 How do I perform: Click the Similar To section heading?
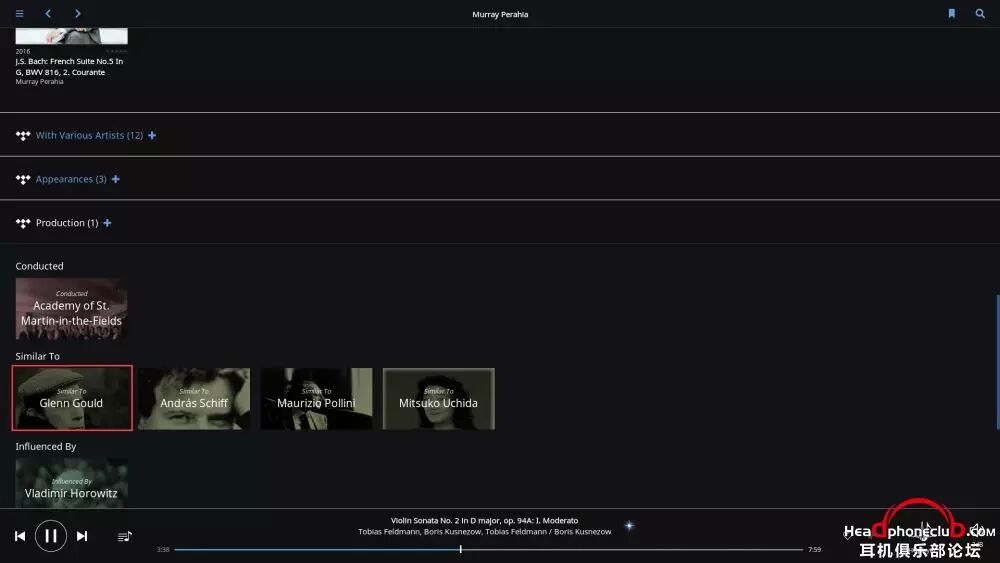(x=38, y=356)
